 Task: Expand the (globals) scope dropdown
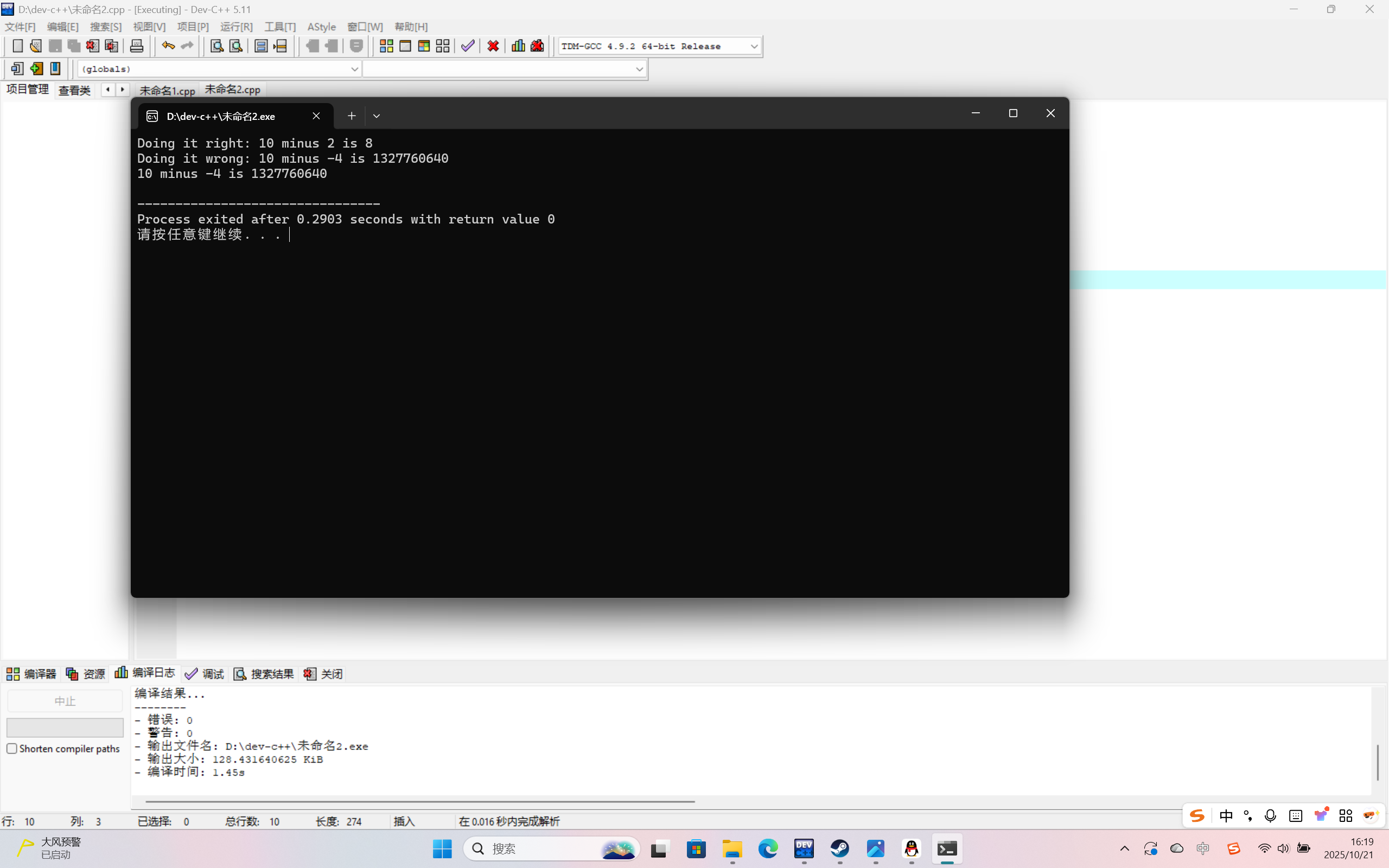[x=354, y=69]
